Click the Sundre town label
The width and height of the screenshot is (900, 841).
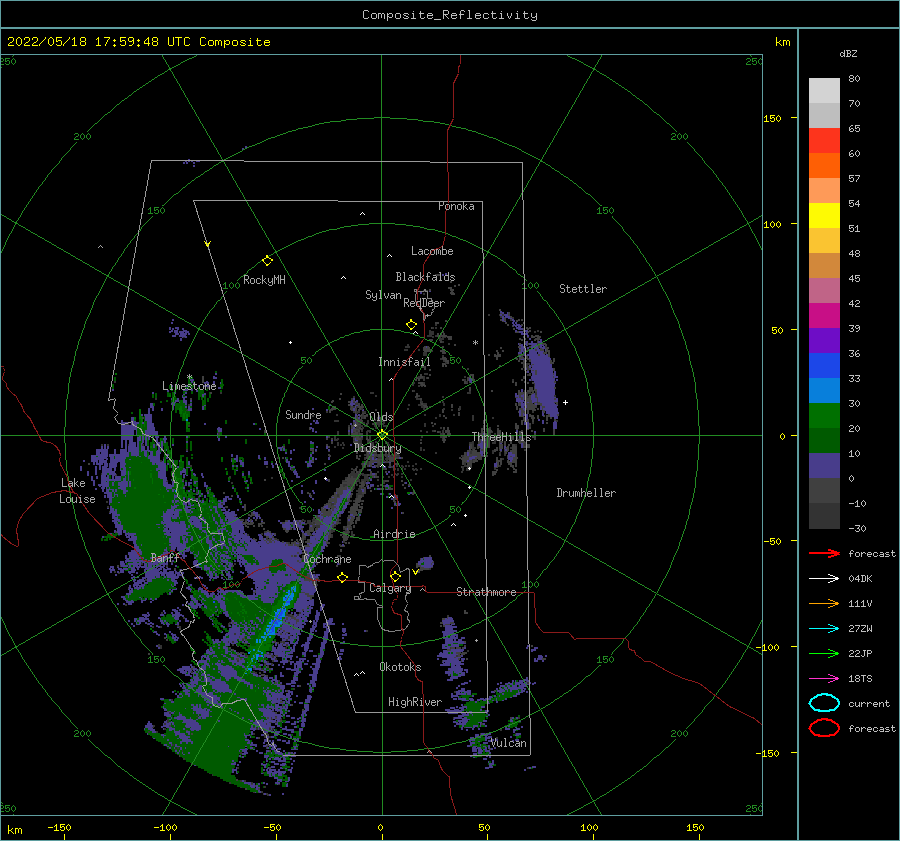point(303,414)
